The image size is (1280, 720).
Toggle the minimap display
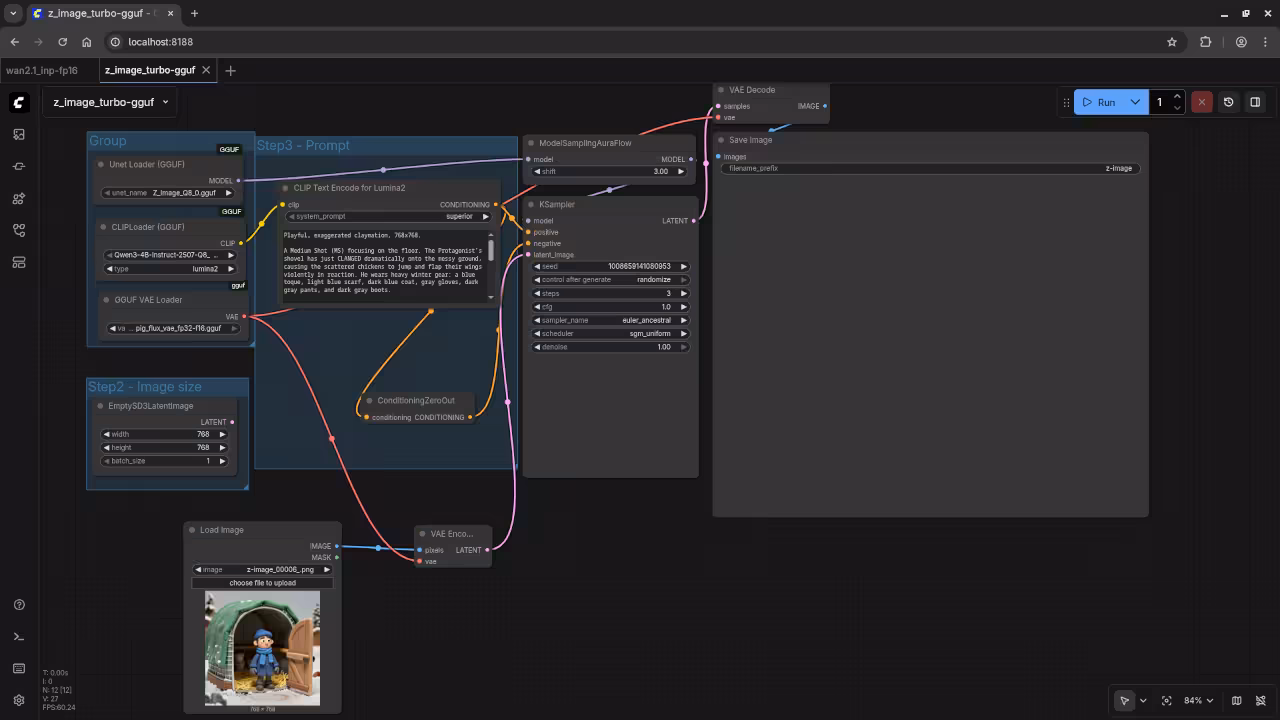(x=1236, y=701)
